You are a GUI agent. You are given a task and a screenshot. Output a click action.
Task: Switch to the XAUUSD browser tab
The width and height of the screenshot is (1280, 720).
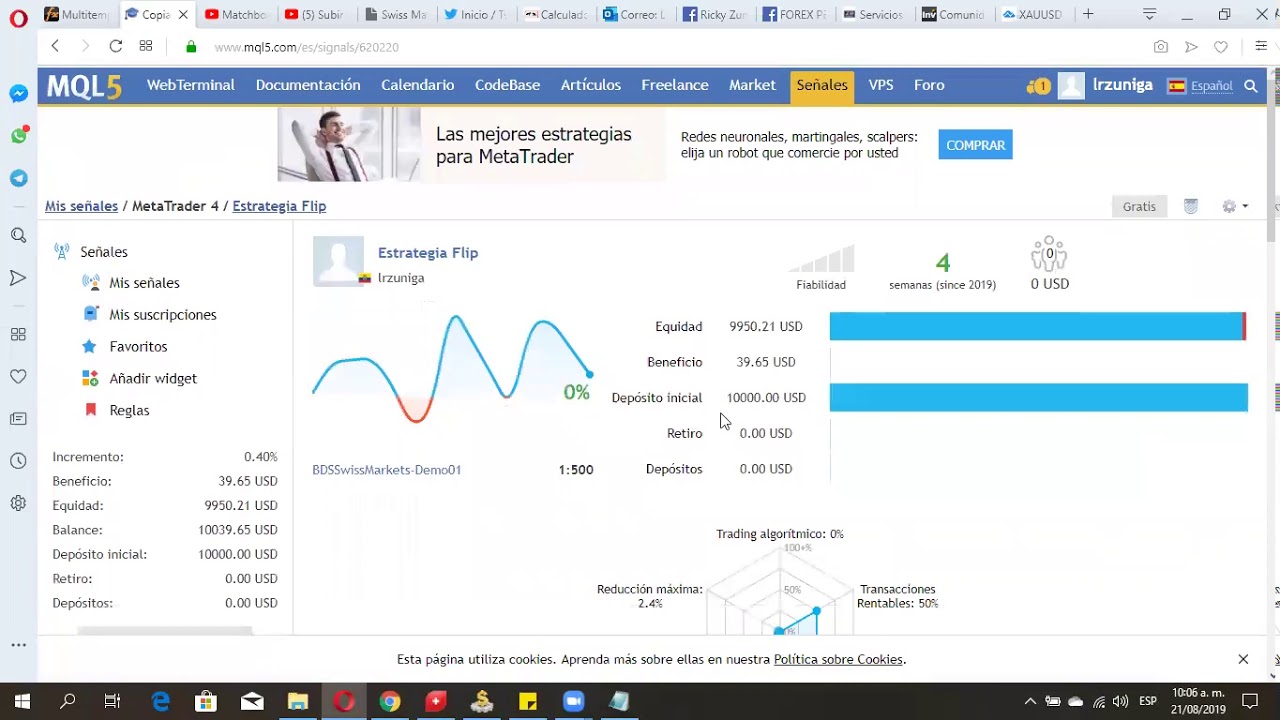[1032, 14]
